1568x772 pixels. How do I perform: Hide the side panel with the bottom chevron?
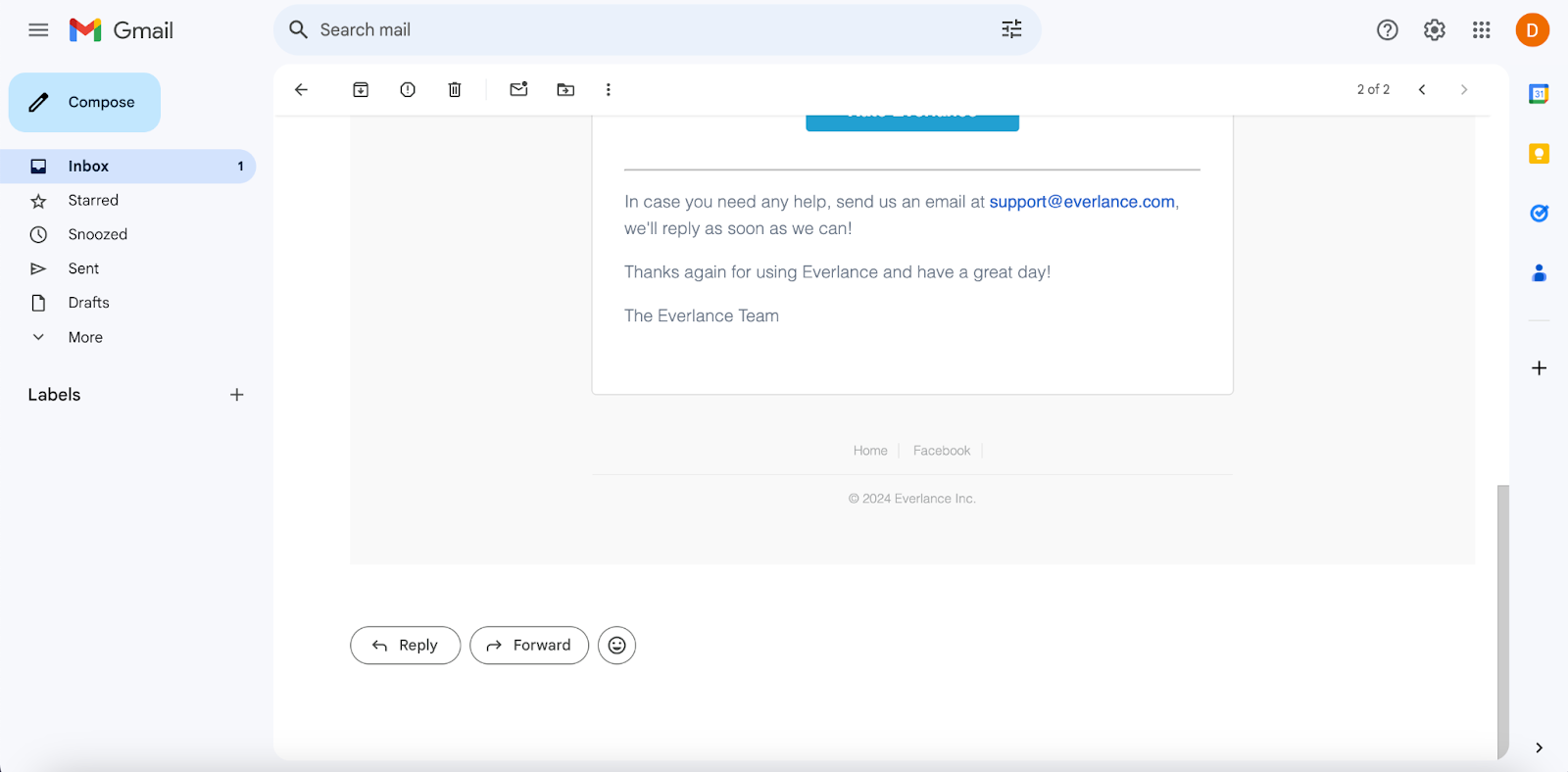point(1539,748)
